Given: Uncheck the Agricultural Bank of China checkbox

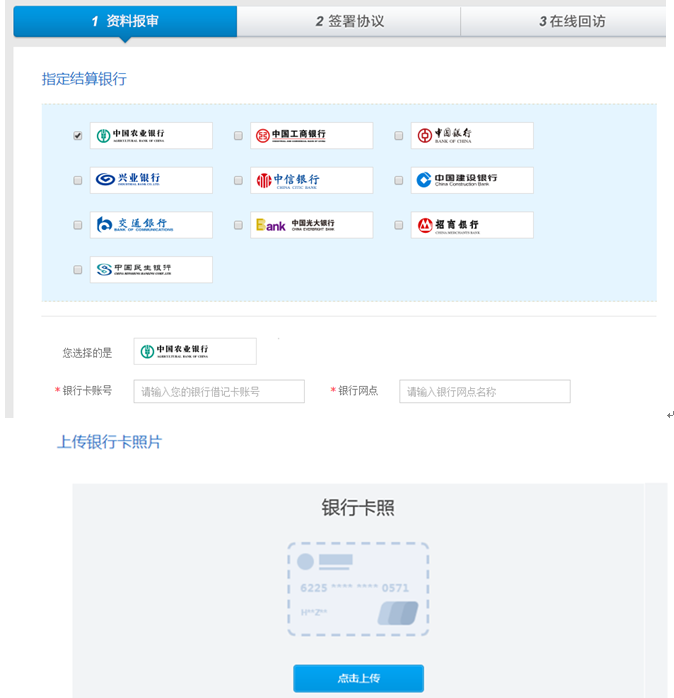Looking at the screenshot, I should pos(78,136).
